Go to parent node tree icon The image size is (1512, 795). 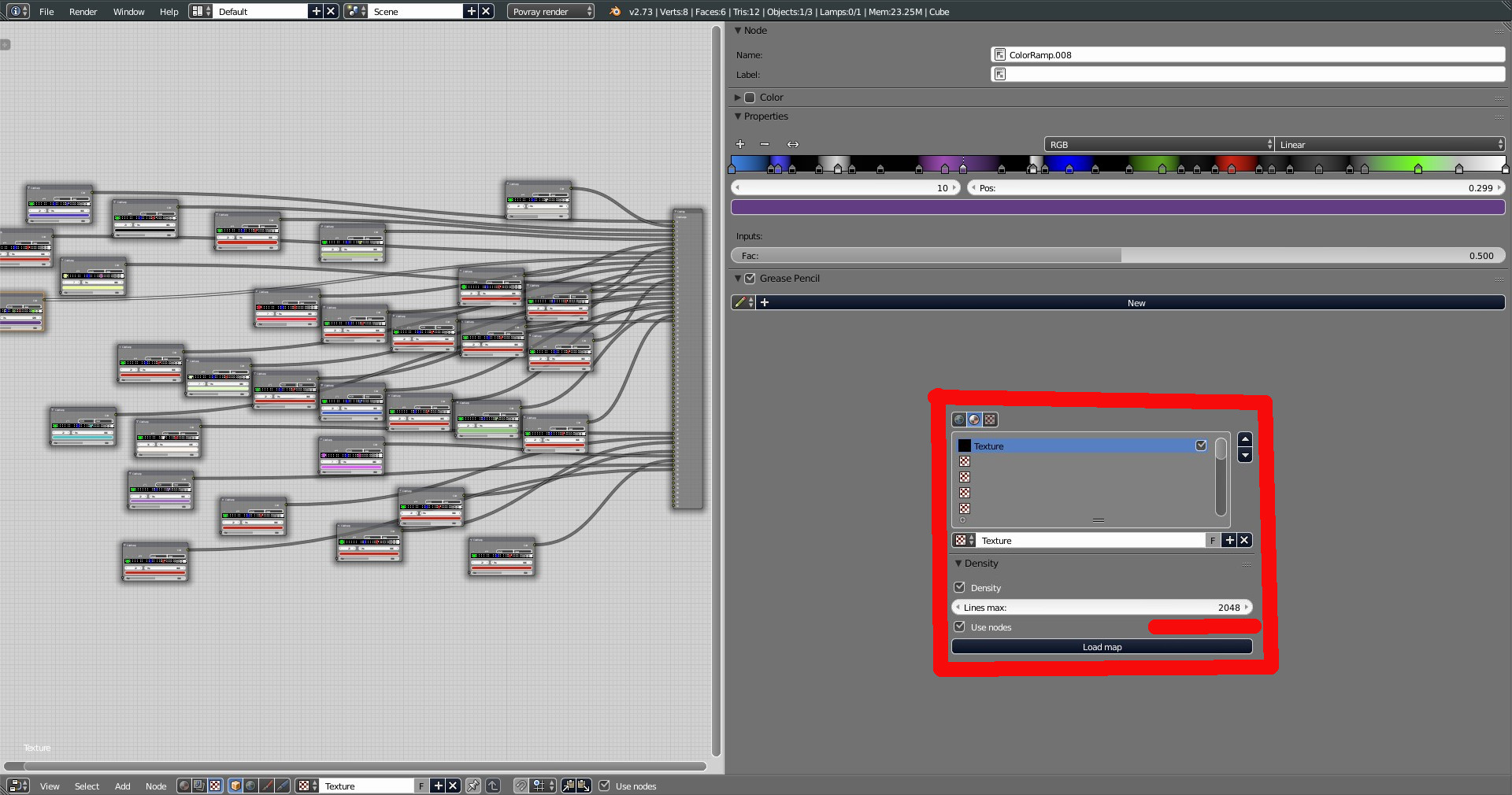[493, 786]
